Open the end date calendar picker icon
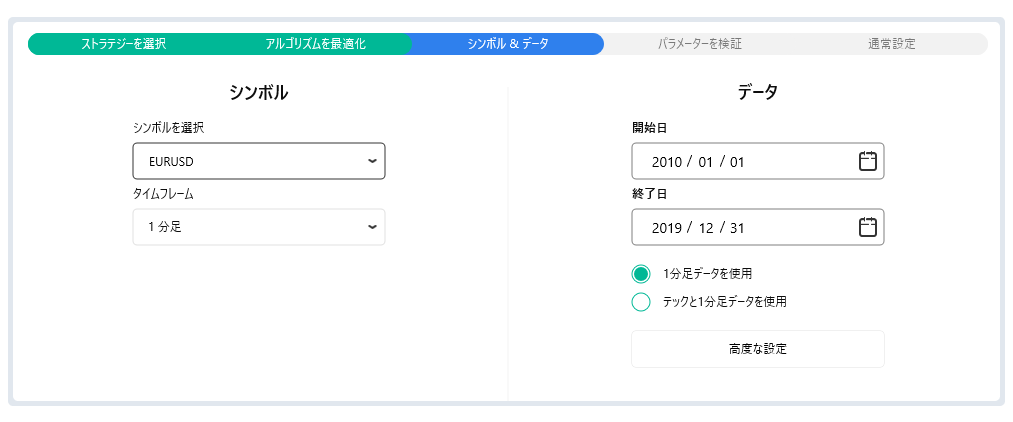1013x422 pixels. coord(867,227)
